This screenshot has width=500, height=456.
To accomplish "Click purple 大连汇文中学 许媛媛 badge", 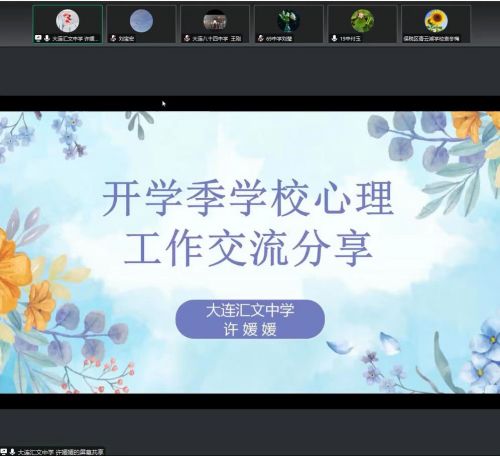I will point(250,319).
